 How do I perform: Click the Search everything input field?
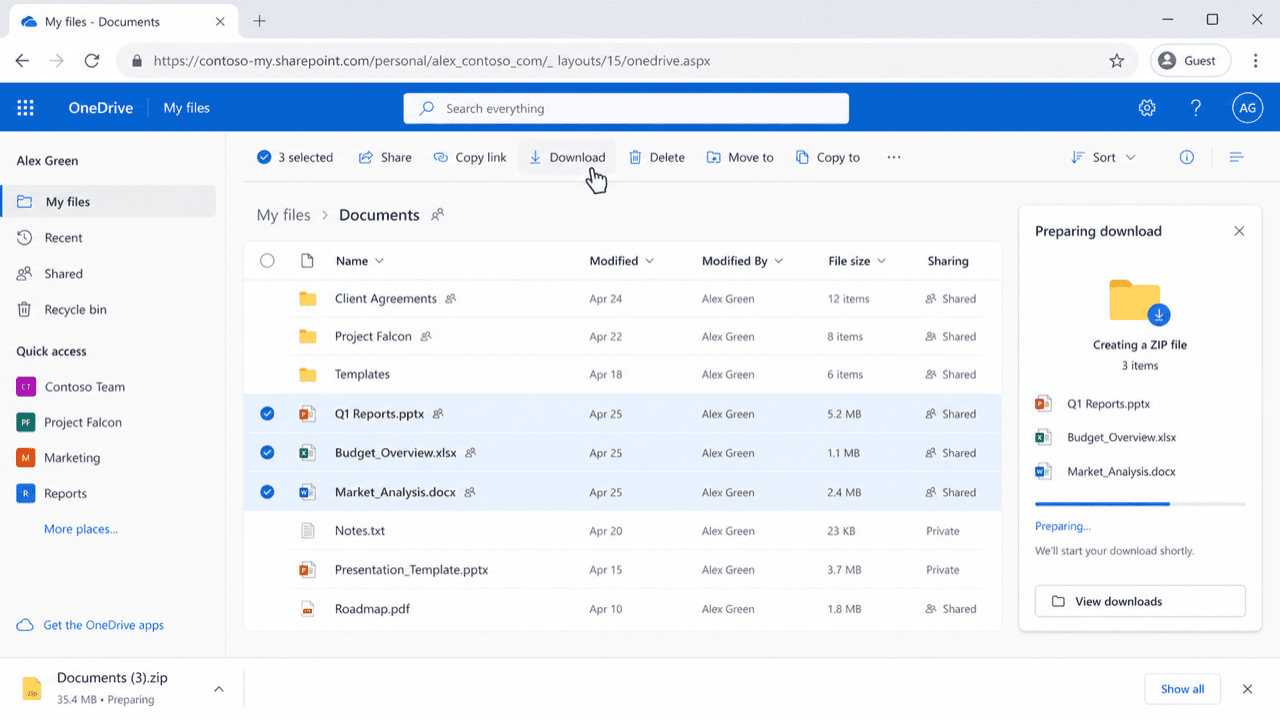(626, 108)
